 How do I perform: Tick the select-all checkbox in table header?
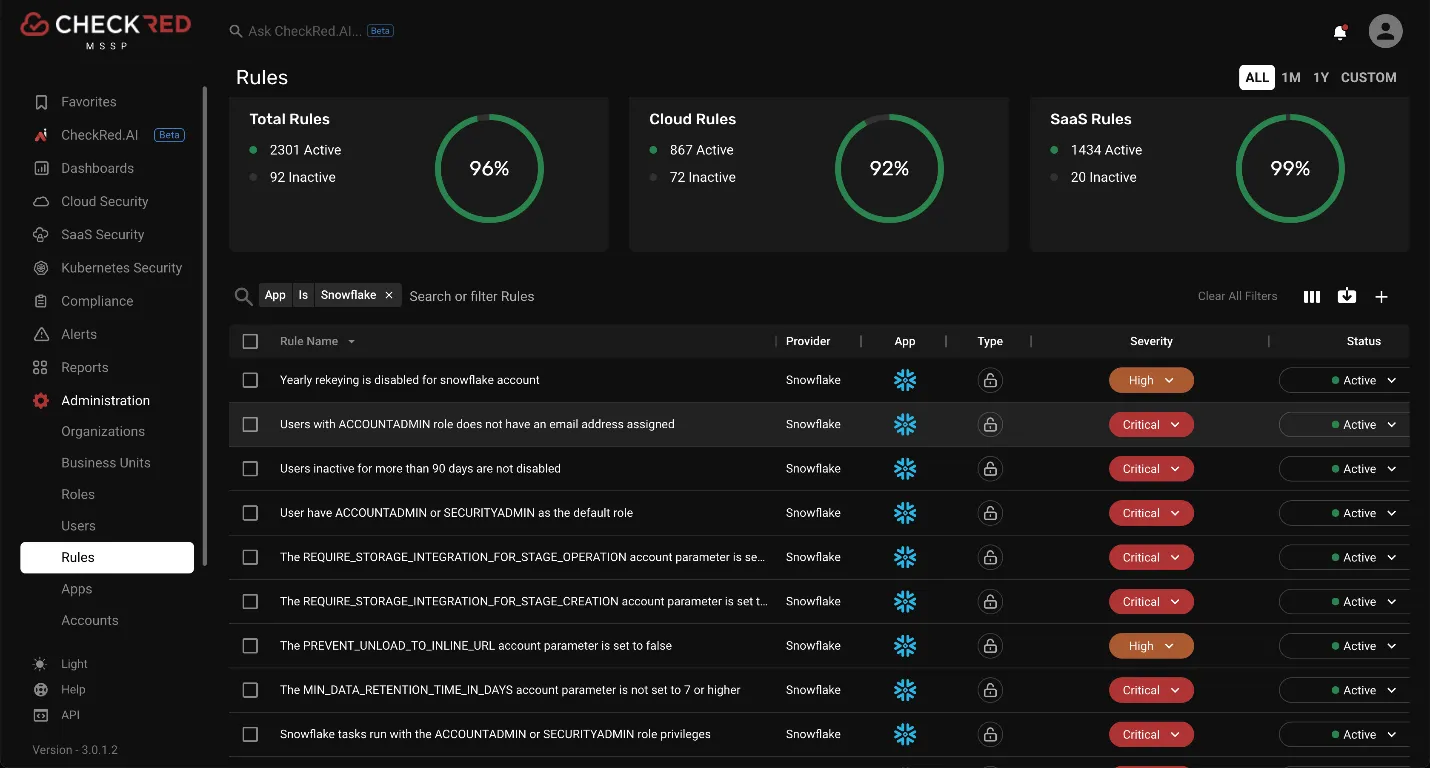250,341
